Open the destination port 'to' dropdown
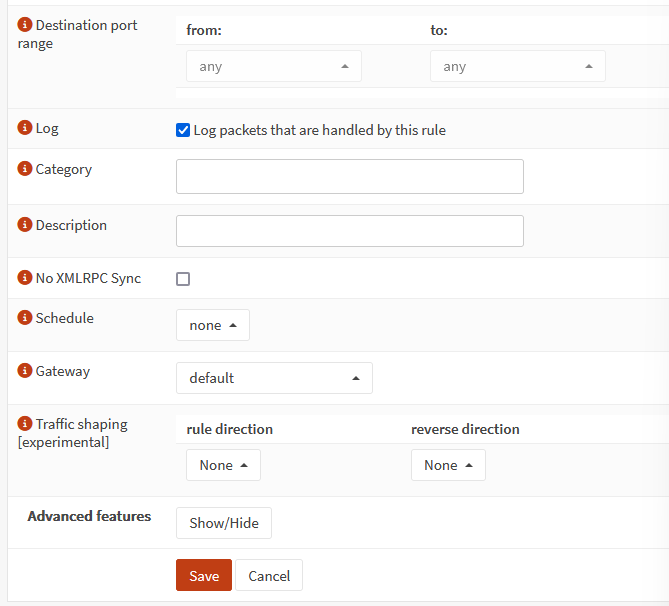 click(x=517, y=66)
